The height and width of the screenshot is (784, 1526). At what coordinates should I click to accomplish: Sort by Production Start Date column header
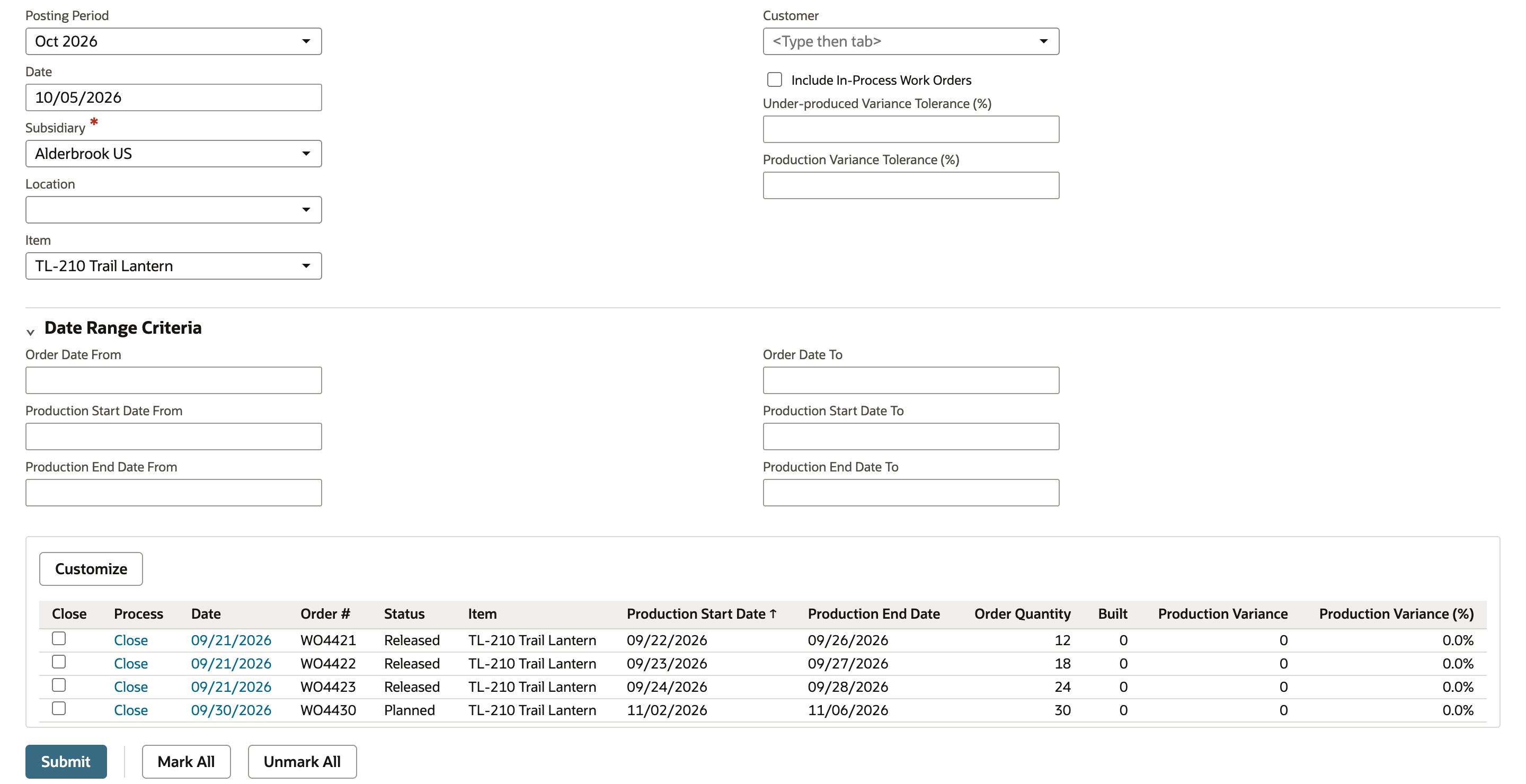[x=702, y=614]
